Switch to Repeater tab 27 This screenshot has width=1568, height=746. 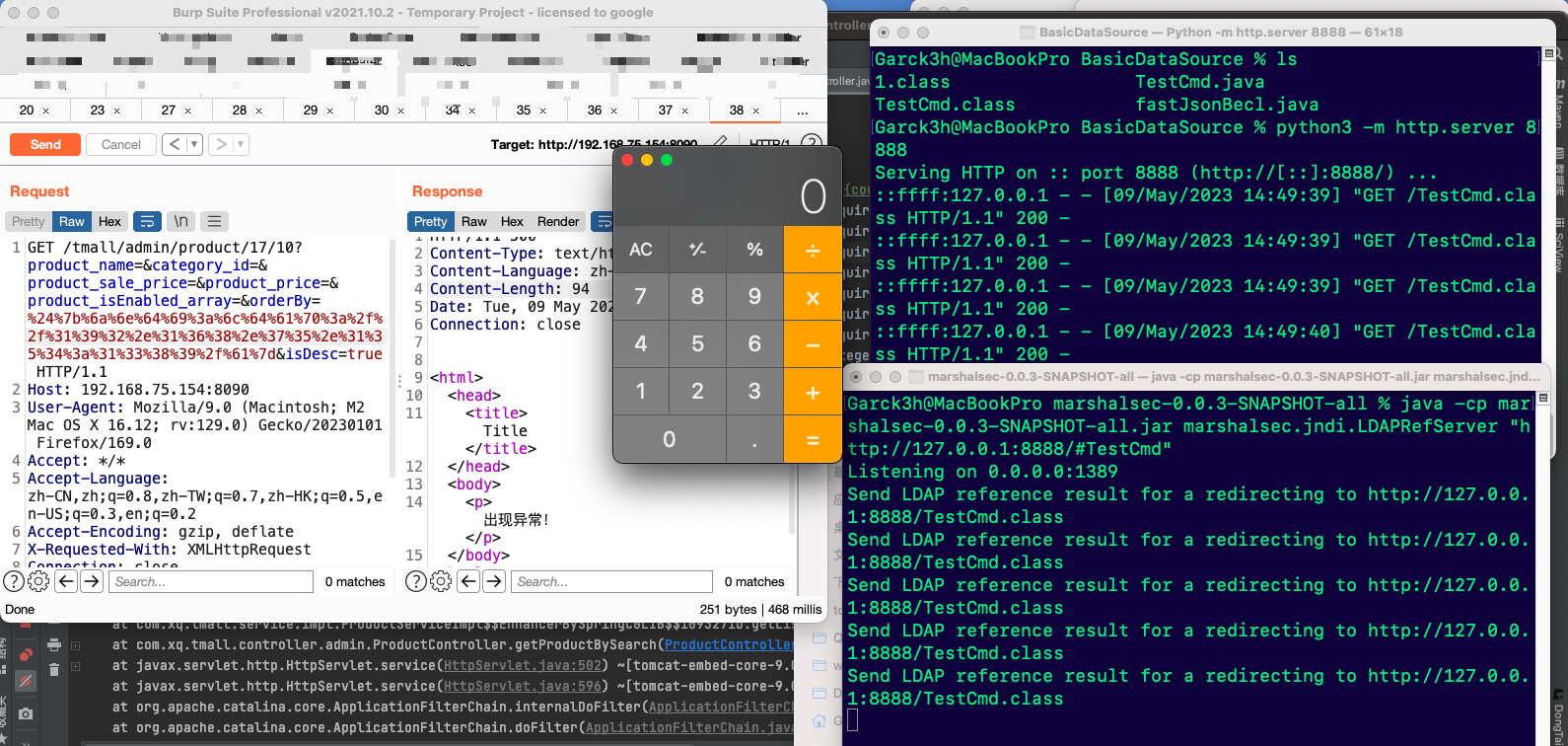point(176,110)
